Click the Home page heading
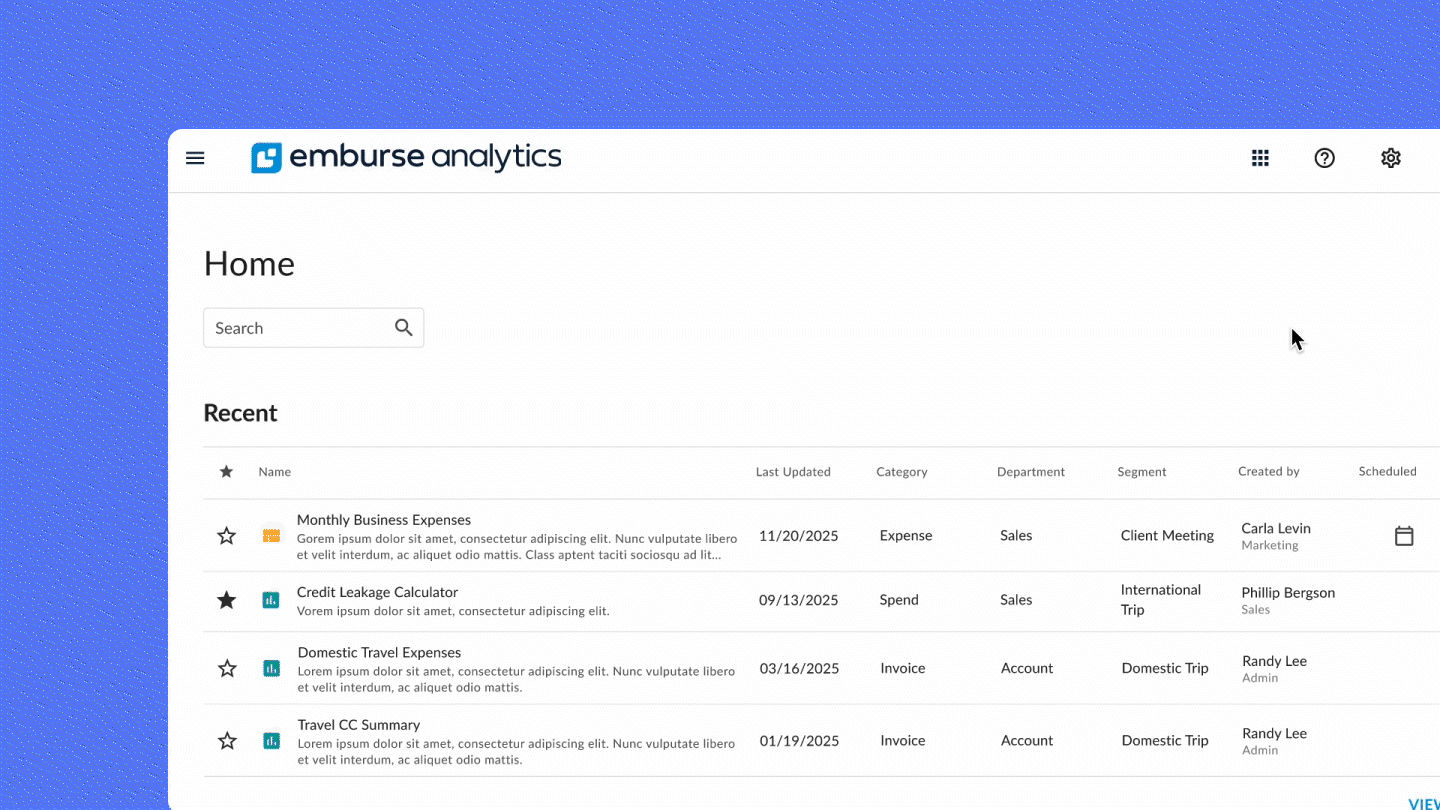The image size is (1440, 810). (x=249, y=264)
